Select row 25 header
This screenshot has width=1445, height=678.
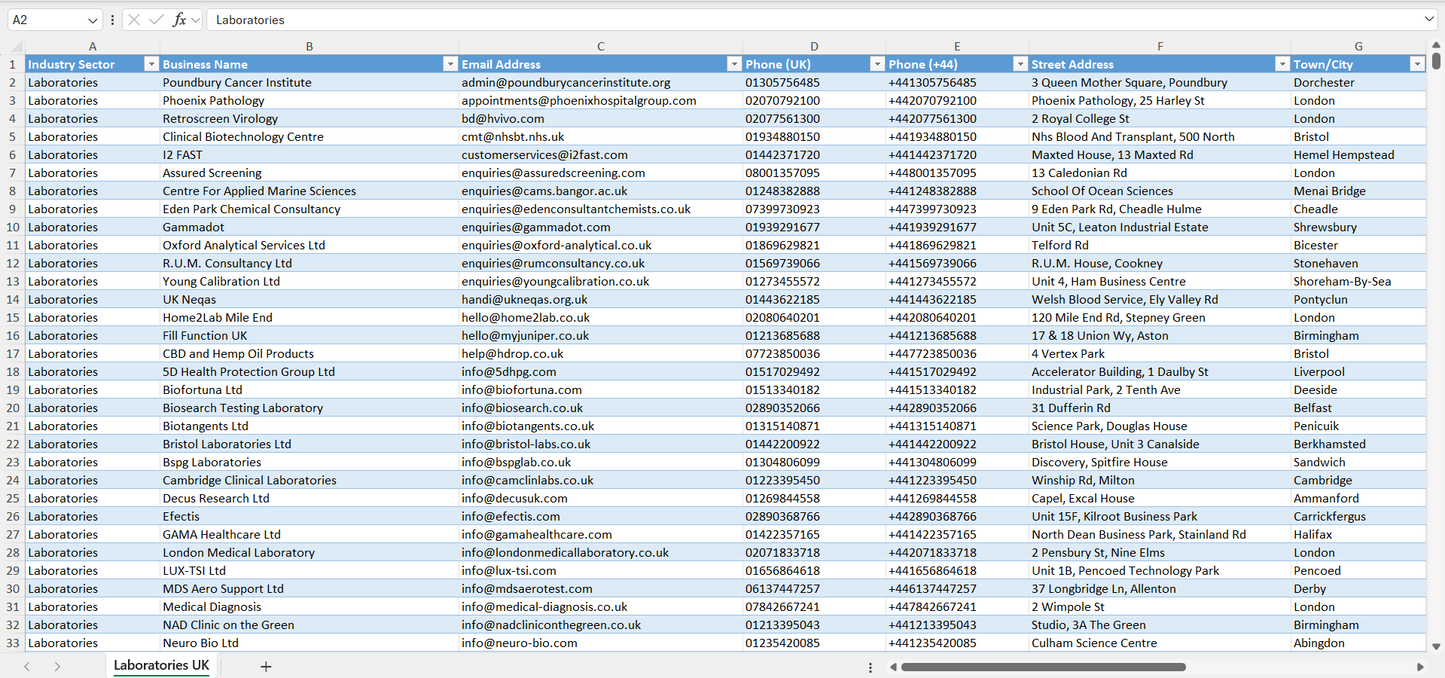coord(13,498)
